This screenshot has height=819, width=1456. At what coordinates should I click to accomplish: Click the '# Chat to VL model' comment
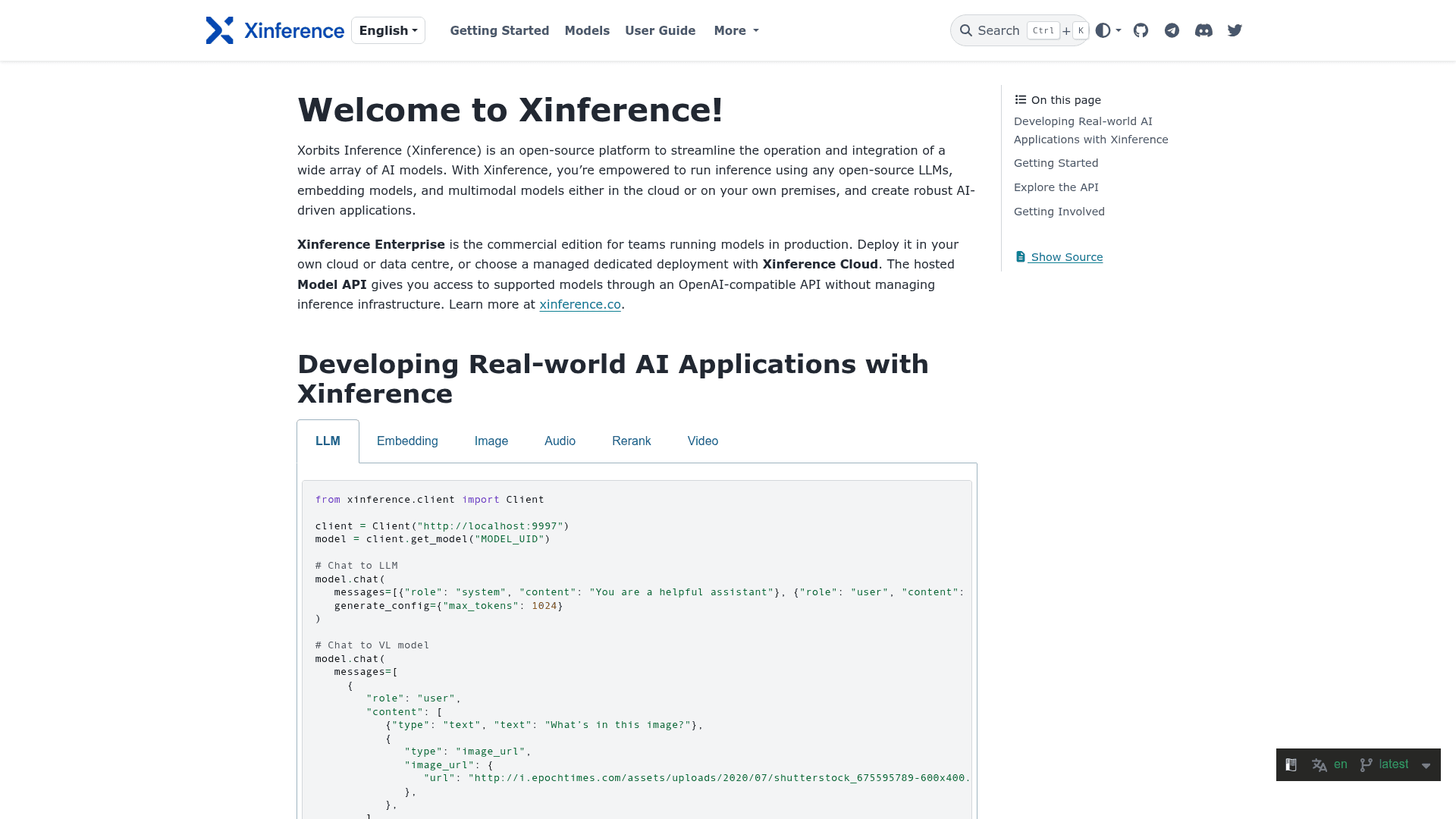(372, 645)
